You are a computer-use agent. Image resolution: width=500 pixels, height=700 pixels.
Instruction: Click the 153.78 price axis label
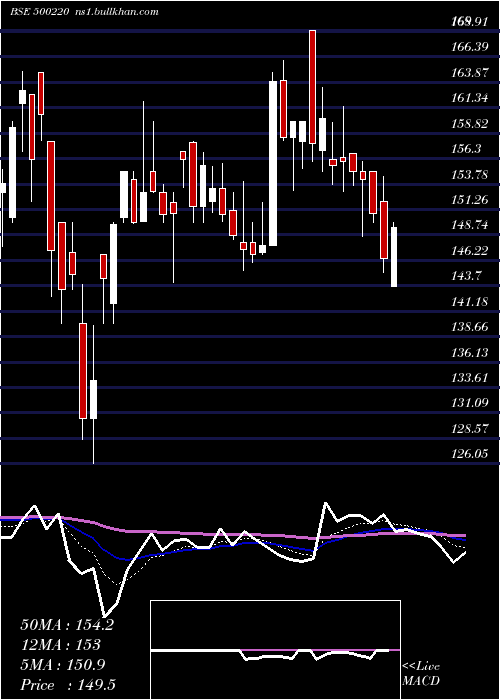pos(469,175)
